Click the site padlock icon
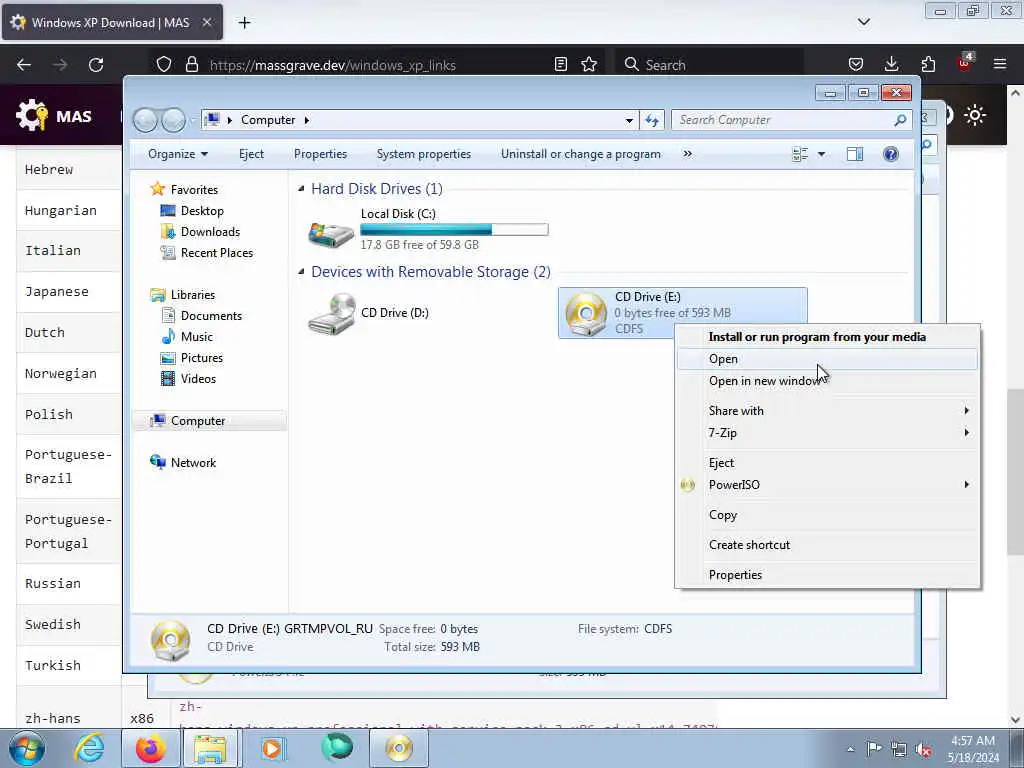 (191, 64)
